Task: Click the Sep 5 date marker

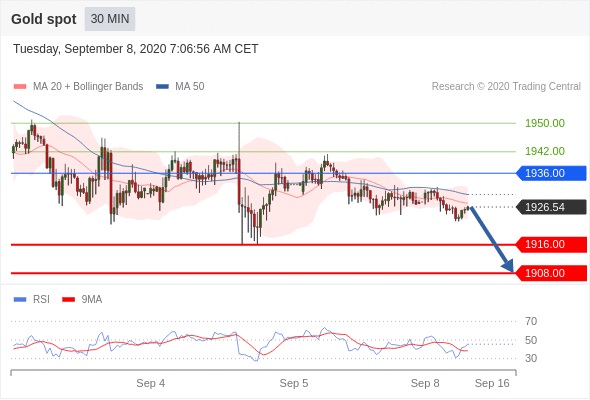Action: 294,383
